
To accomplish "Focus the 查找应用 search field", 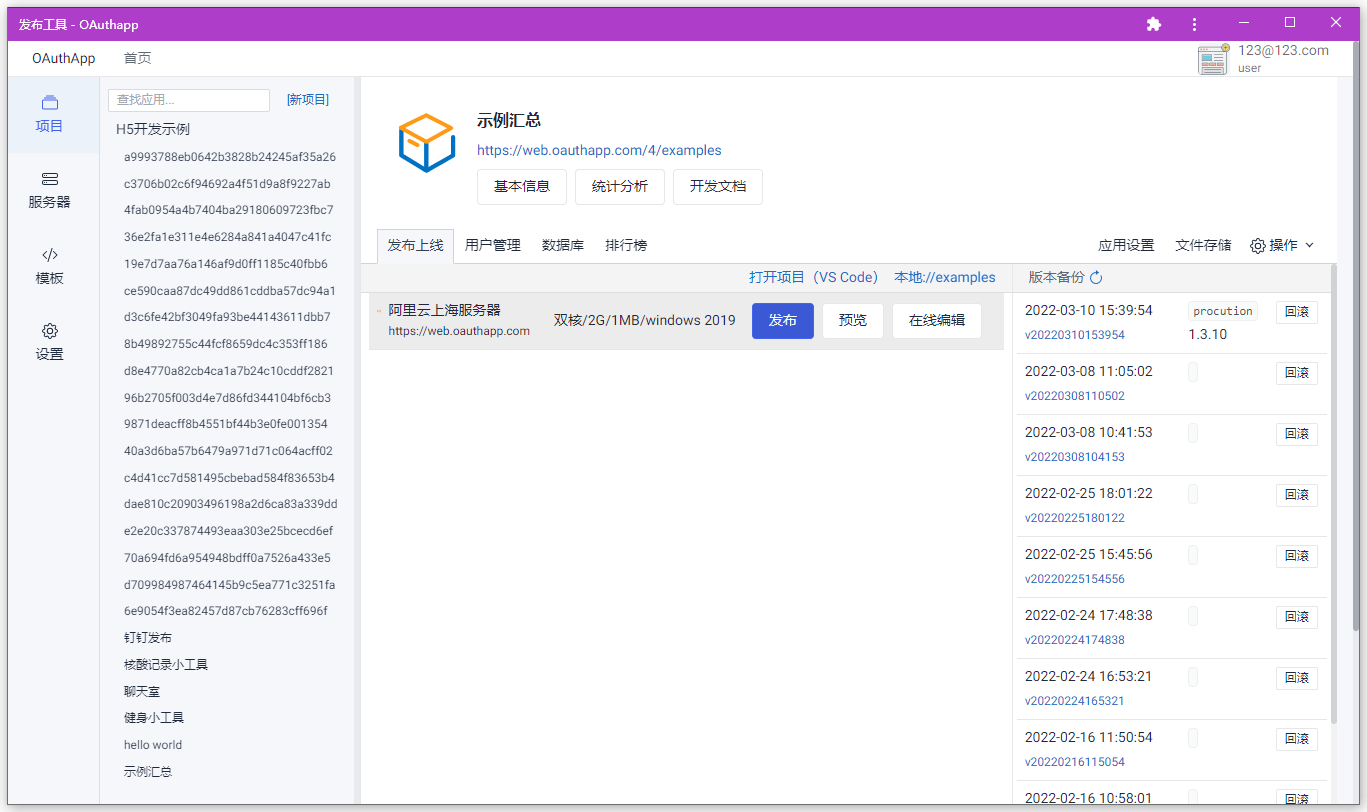I will coord(189,100).
